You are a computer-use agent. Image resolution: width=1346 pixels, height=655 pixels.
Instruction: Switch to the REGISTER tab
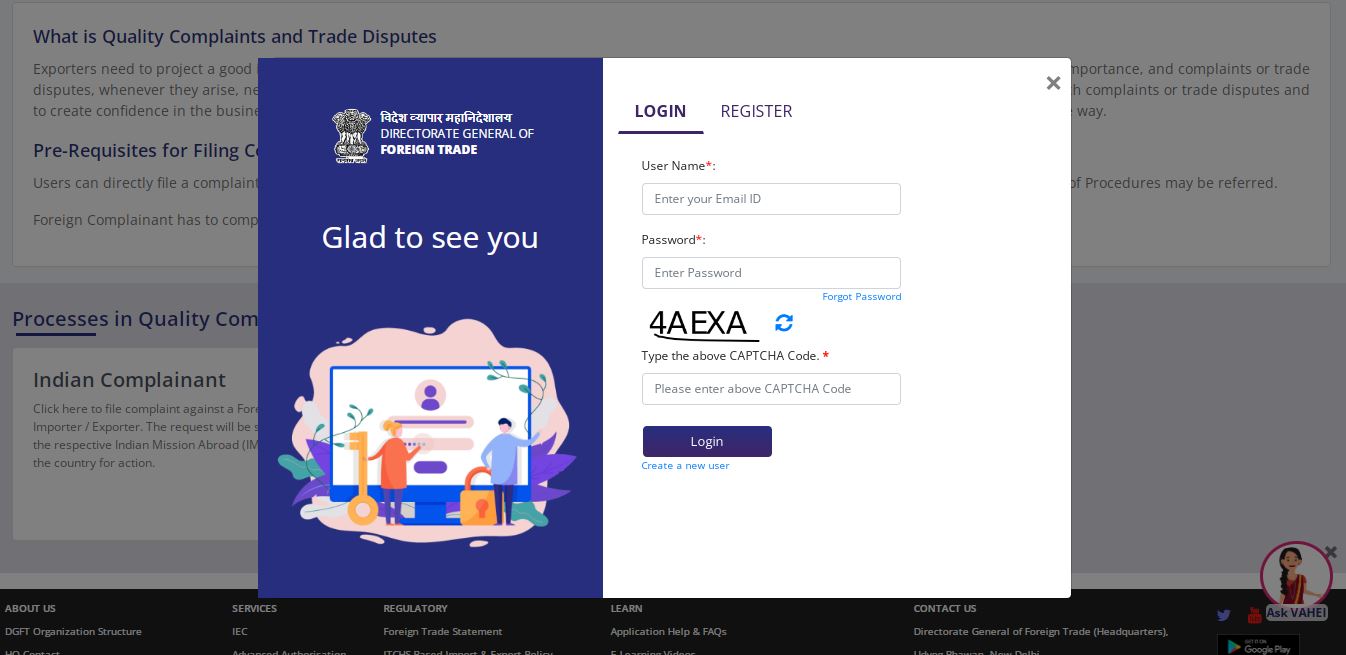756,111
